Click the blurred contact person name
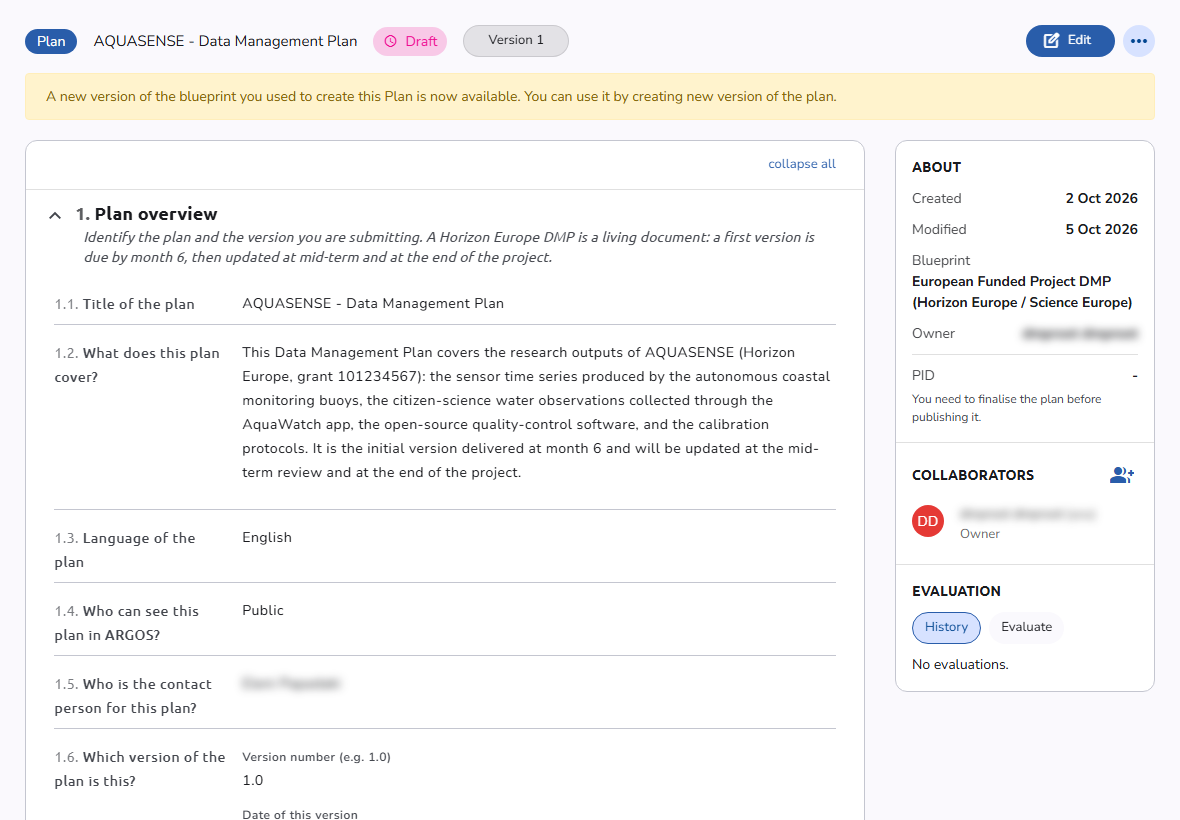 [x=290, y=683]
